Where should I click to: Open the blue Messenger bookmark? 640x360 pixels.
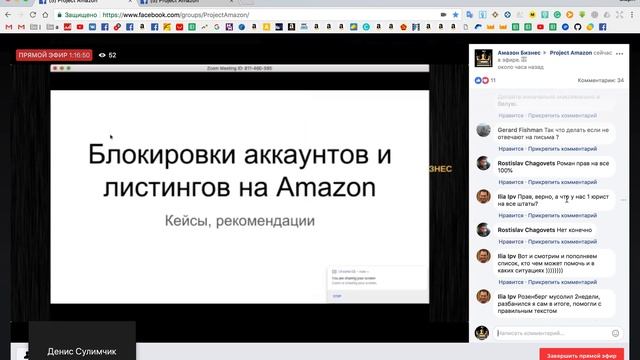coord(565,27)
